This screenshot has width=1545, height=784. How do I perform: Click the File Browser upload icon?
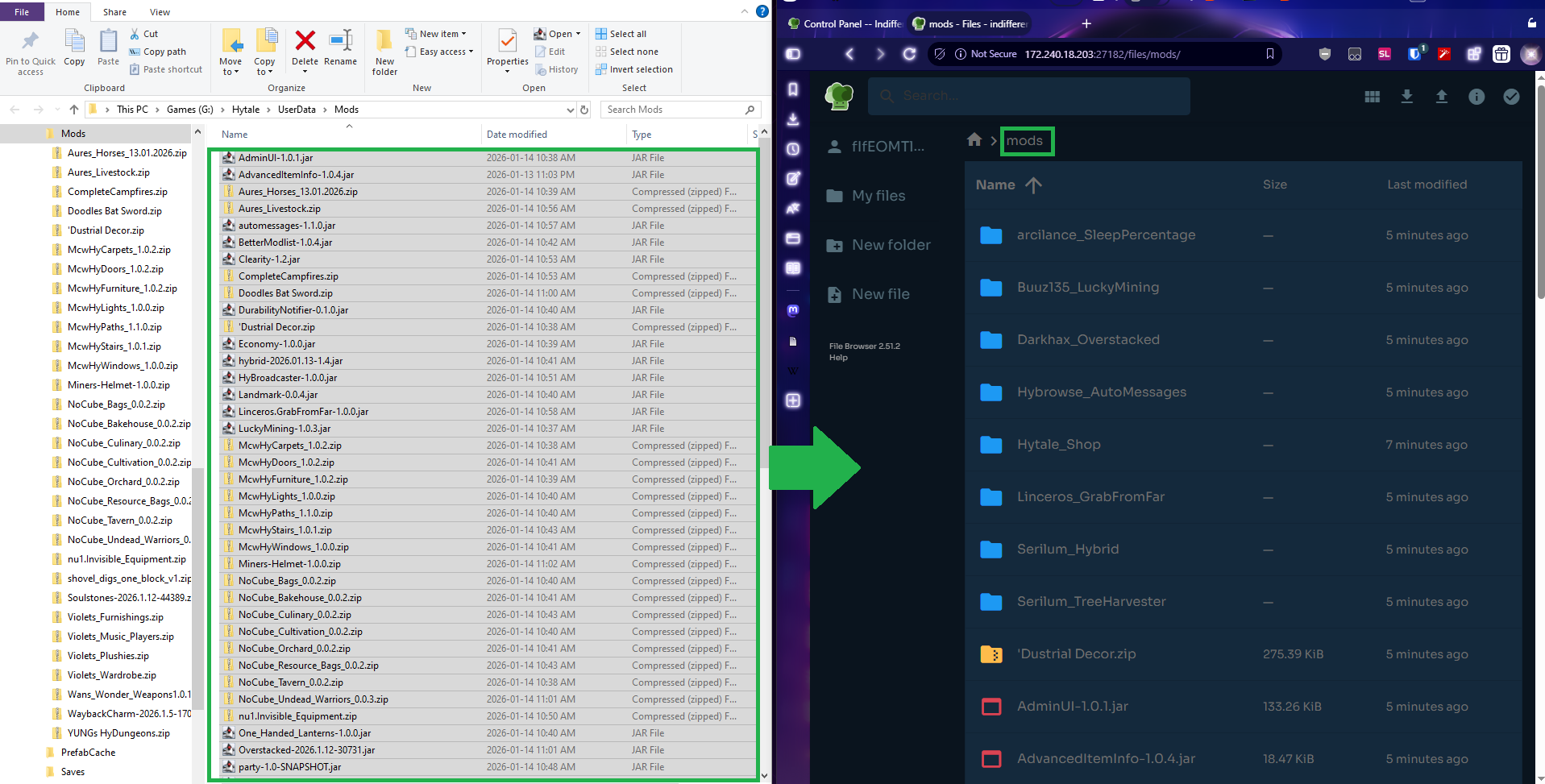(1441, 97)
